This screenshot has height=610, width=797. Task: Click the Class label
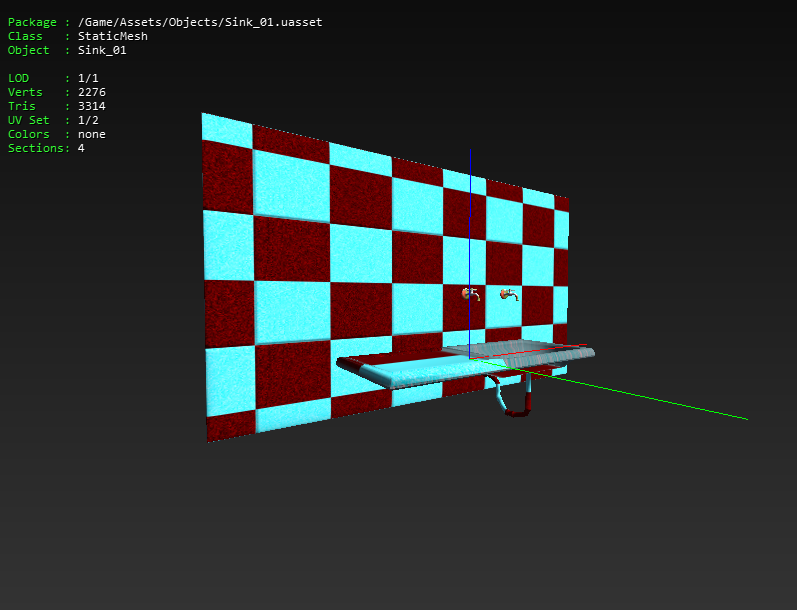(x=25, y=36)
